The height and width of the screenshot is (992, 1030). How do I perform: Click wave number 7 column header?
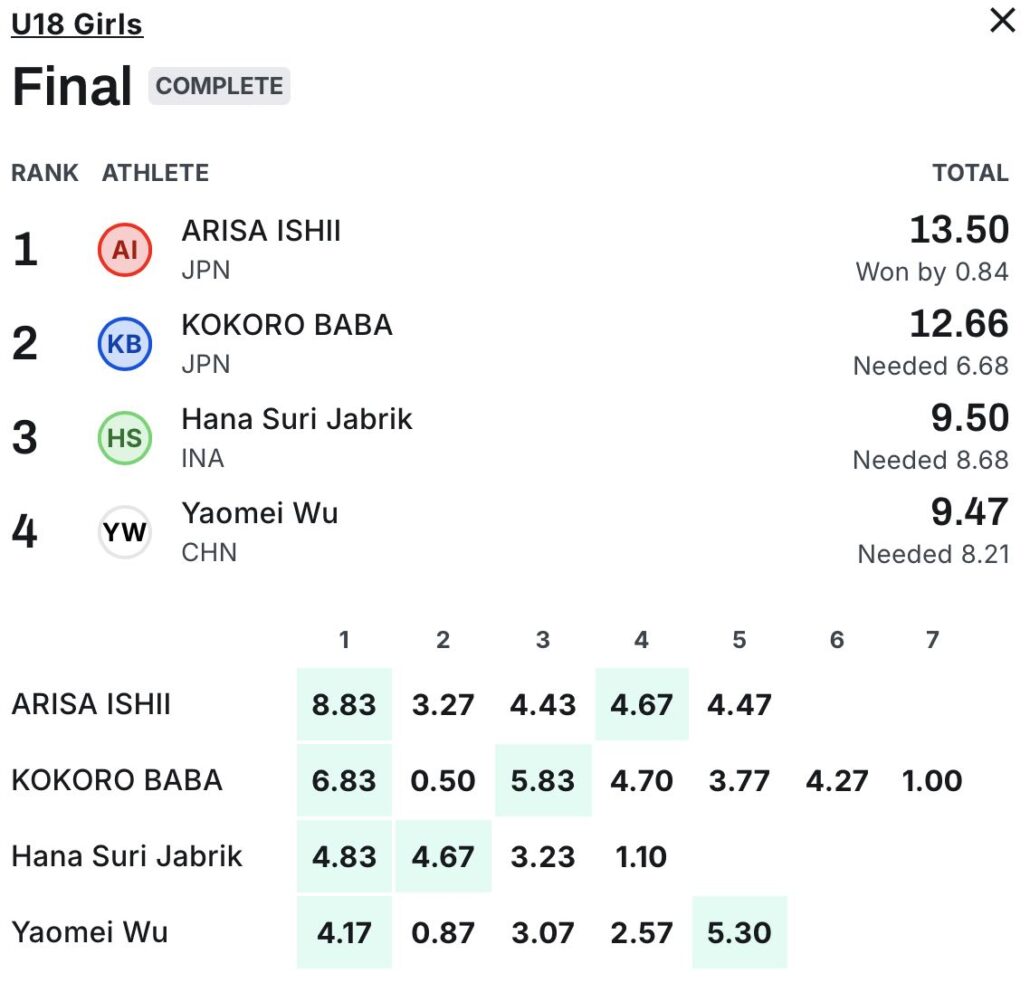pyautogui.click(x=932, y=640)
